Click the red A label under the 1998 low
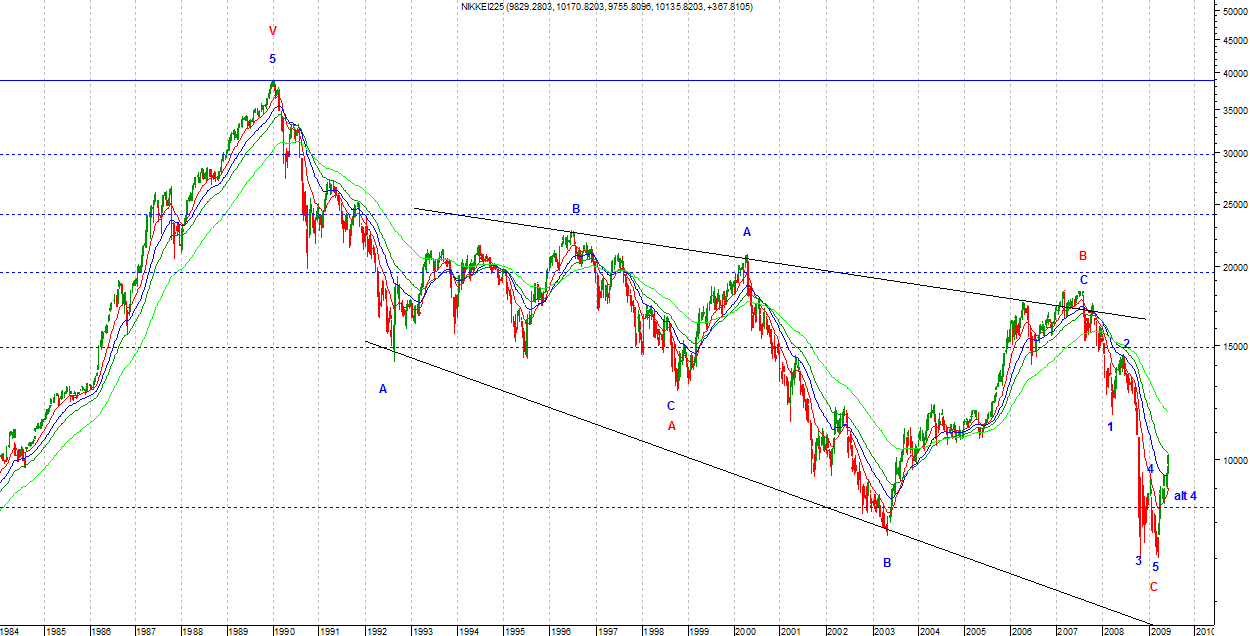This screenshot has height=636, width=1250. [672, 426]
